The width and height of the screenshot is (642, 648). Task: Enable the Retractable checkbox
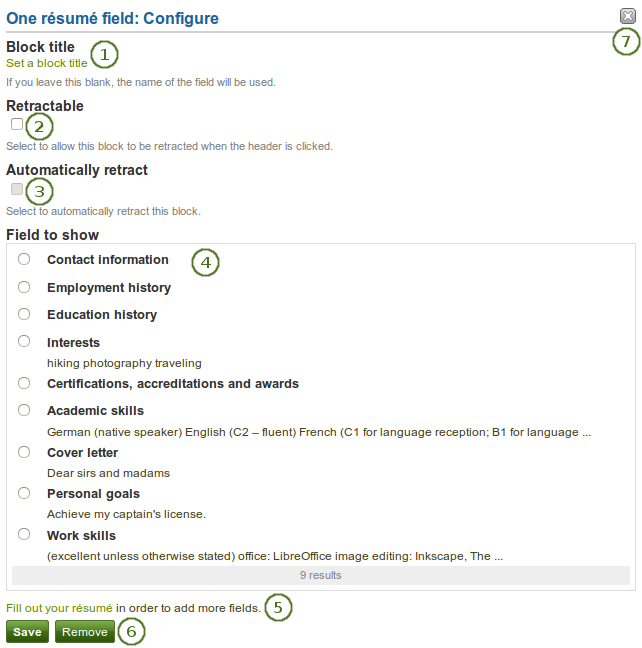tap(17, 124)
